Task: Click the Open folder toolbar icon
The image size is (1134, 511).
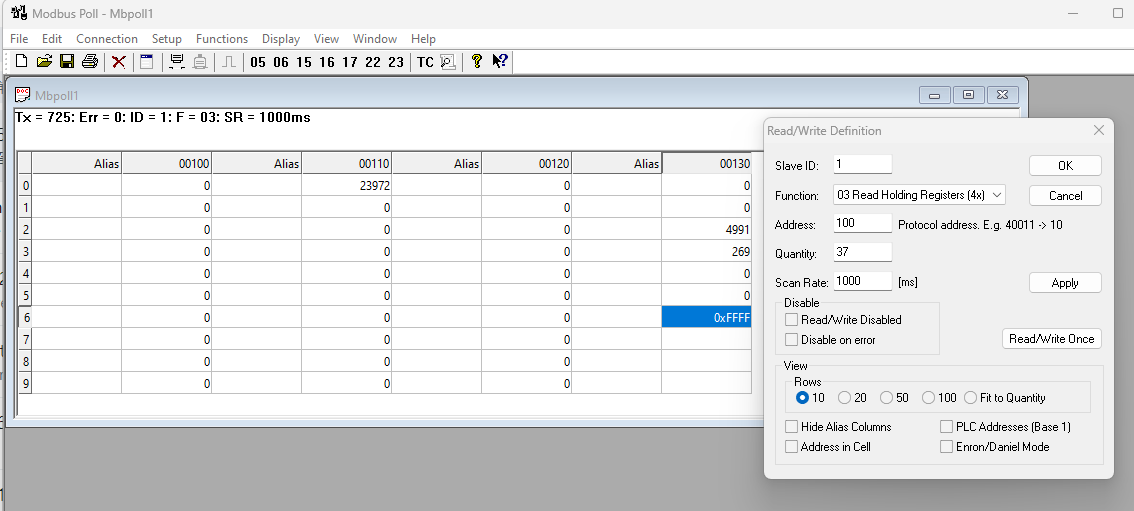Action: click(44, 62)
